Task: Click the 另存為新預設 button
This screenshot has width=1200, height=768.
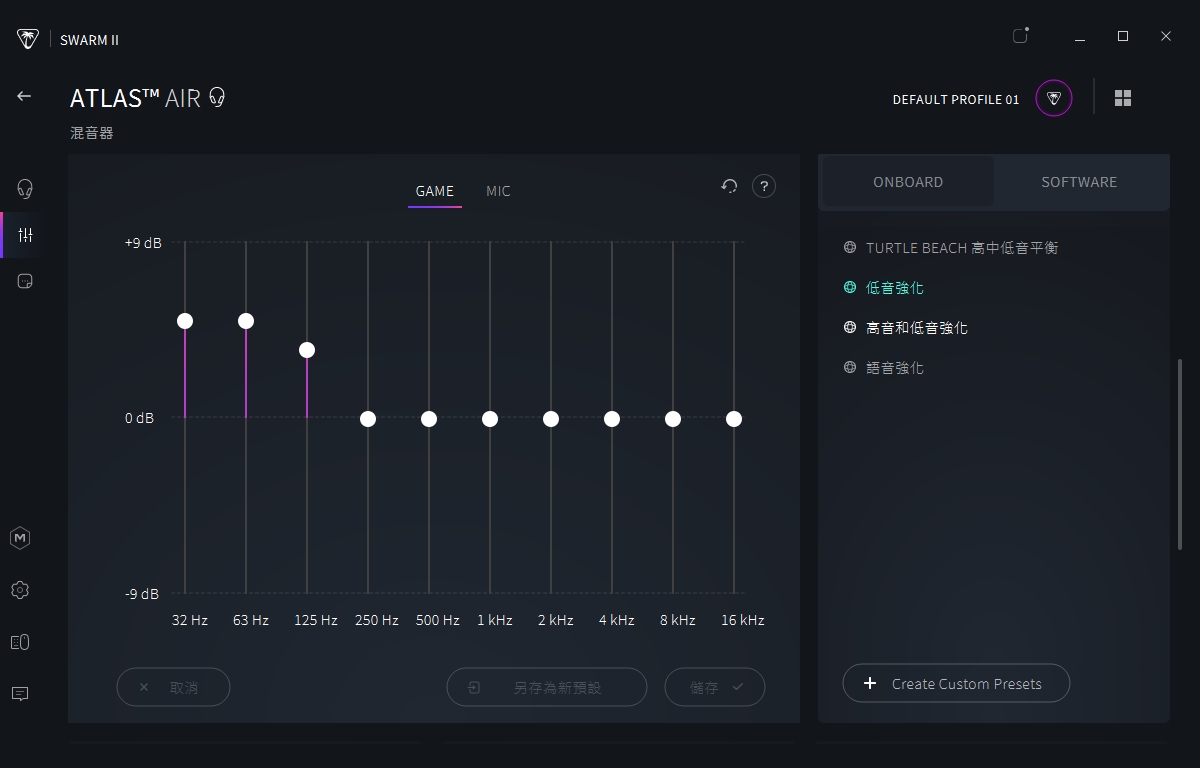Action: point(546,687)
